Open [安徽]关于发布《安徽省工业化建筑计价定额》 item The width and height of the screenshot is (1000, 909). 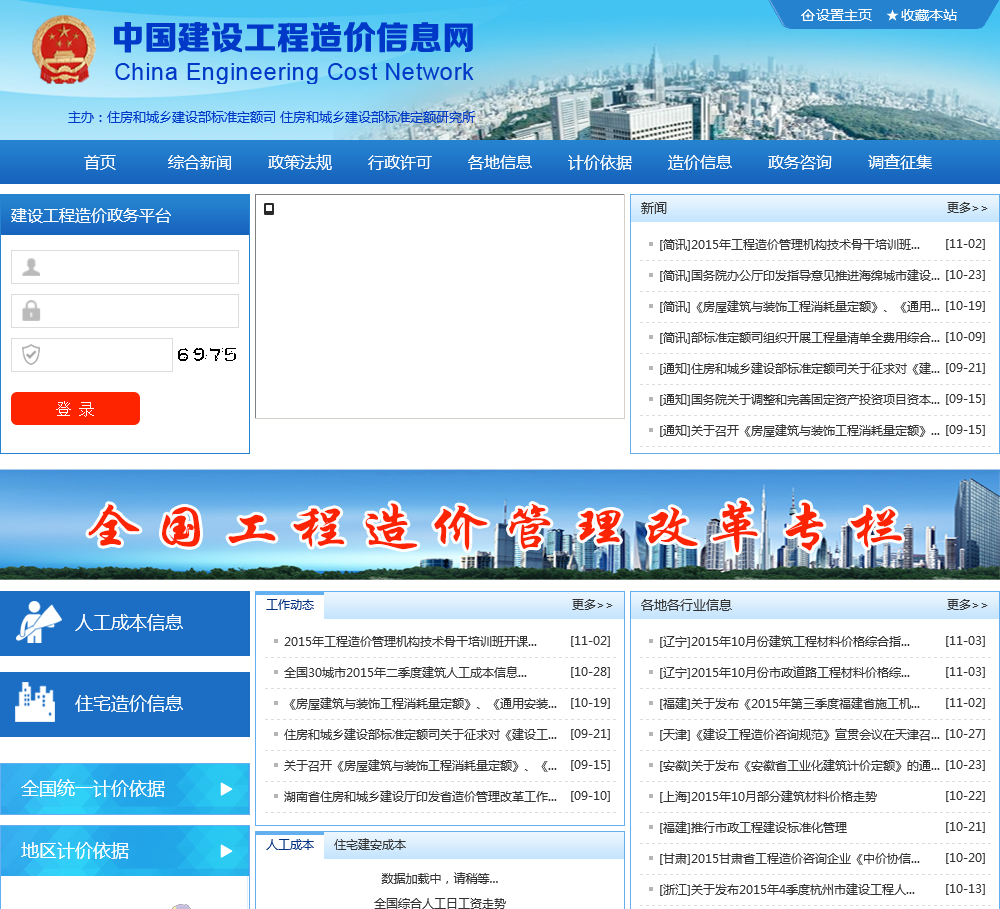(799, 765)
